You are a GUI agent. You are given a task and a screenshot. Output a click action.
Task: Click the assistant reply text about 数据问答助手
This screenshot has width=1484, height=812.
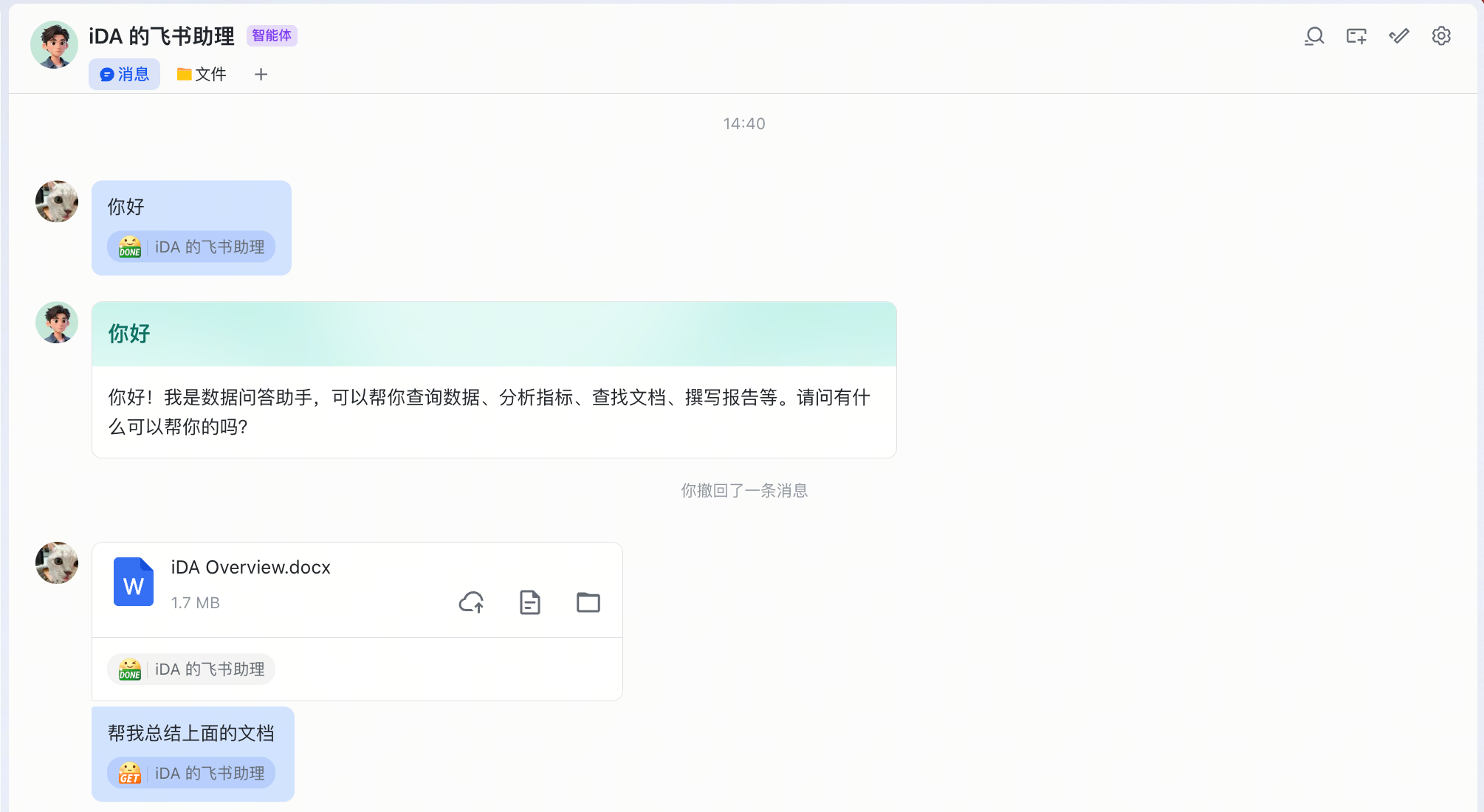(489, 412)
